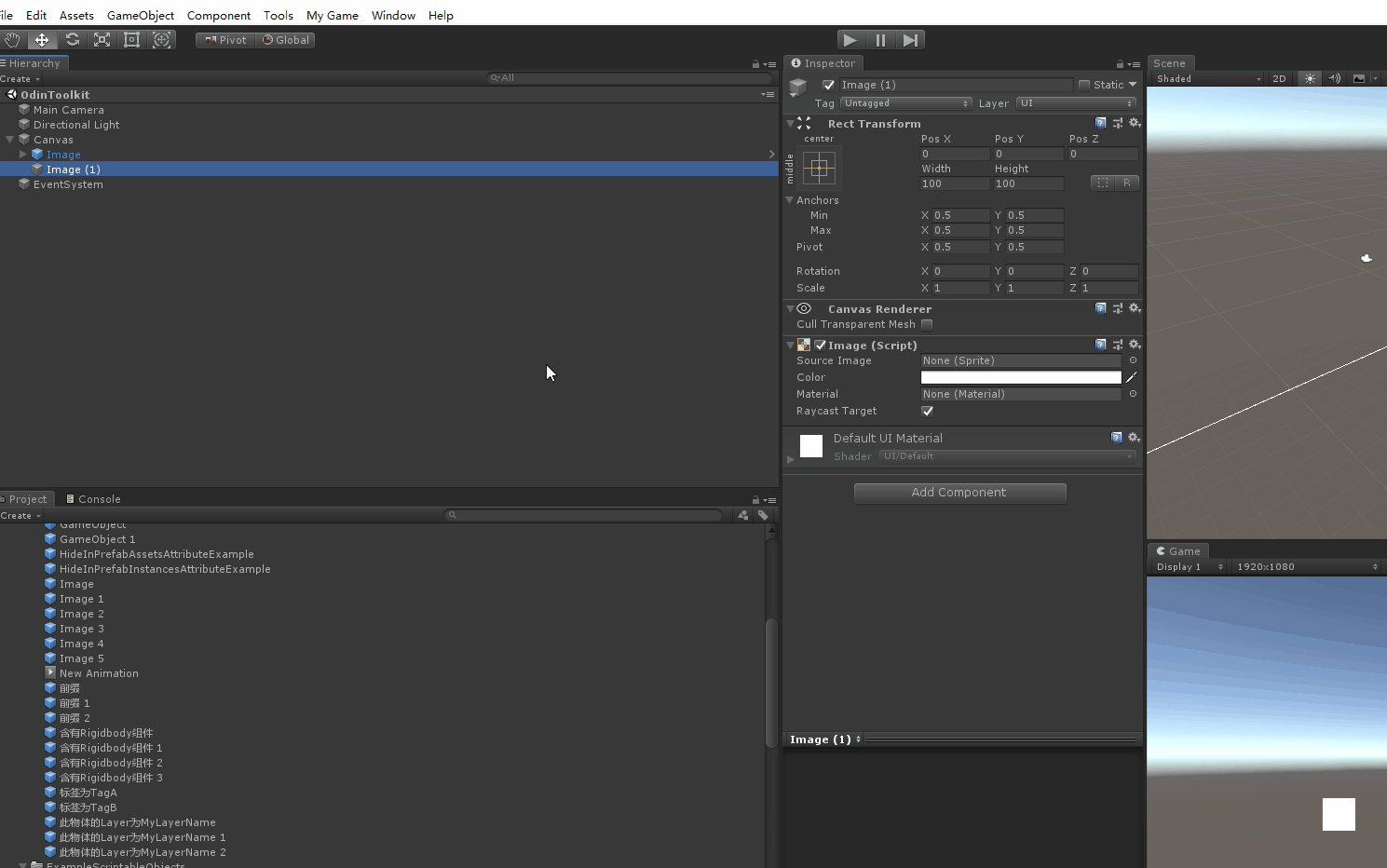The height and width of the screenshot is (868, 1387).
Task: Uncheck the Raycast Target checkbox
Action: click(927, 411)
